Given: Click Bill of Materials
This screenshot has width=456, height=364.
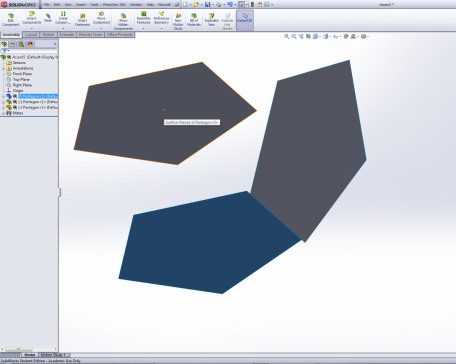Looking at the screenshot, I should pyautogui.click(x=194, y=20).
